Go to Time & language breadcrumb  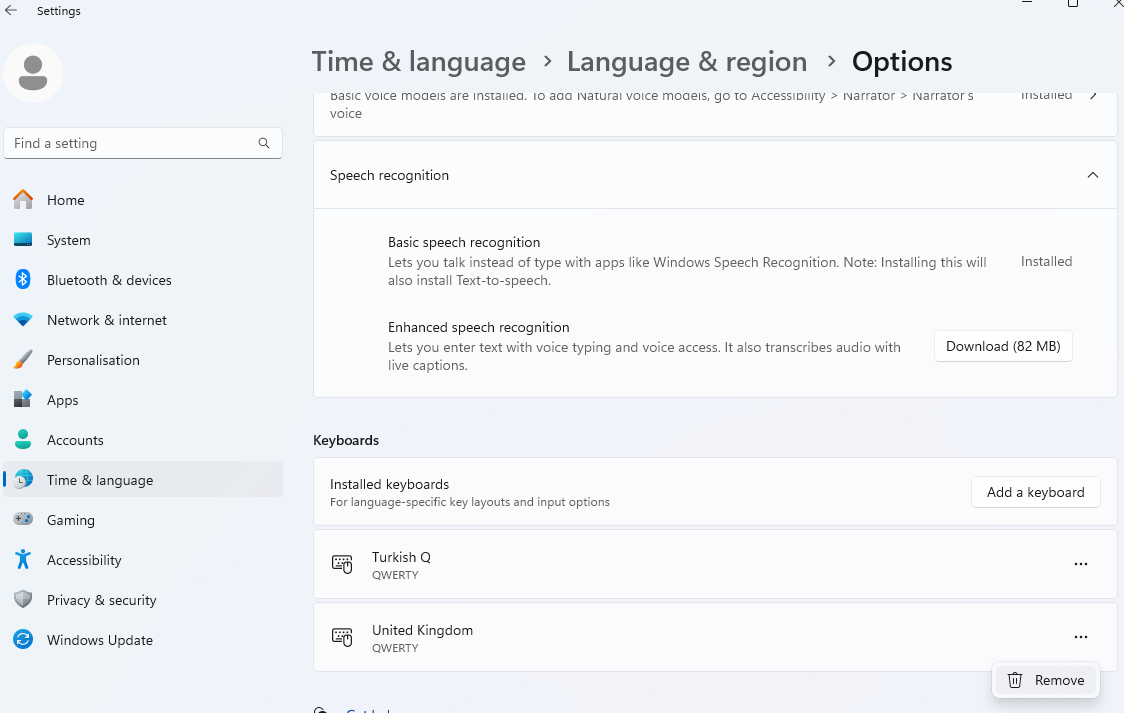419,62
